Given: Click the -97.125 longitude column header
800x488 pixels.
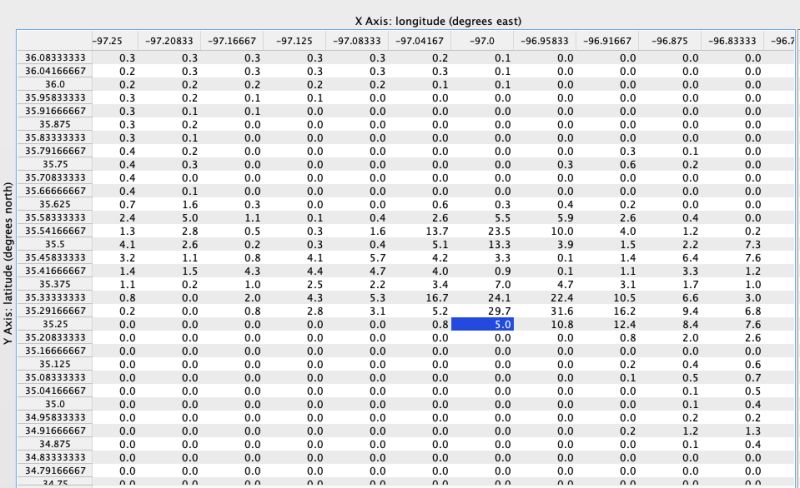Looking at the screenshot, I should pos(294,41).
